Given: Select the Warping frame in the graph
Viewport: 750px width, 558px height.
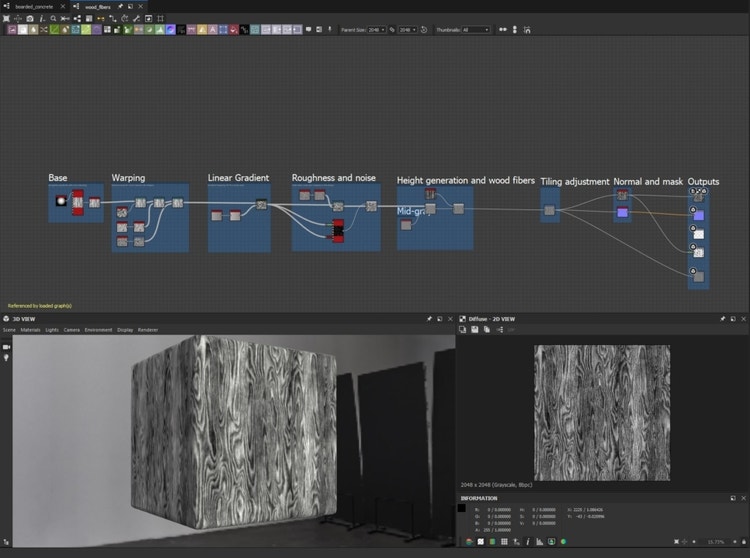Looking at the screenshot, I should coord(128,178).
